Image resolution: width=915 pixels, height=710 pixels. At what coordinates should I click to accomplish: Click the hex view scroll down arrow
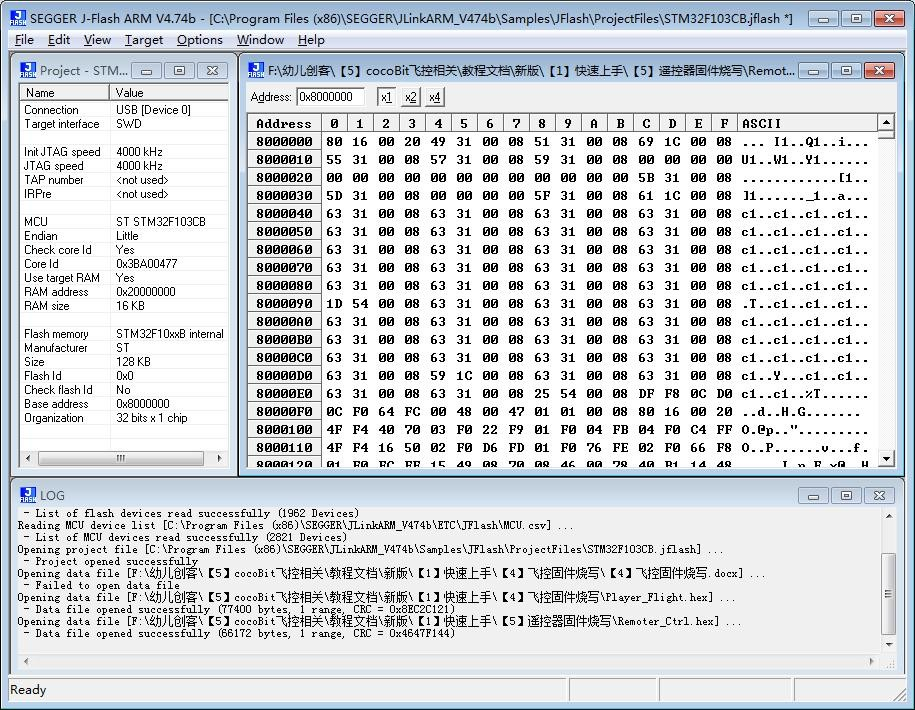(886, 459)
